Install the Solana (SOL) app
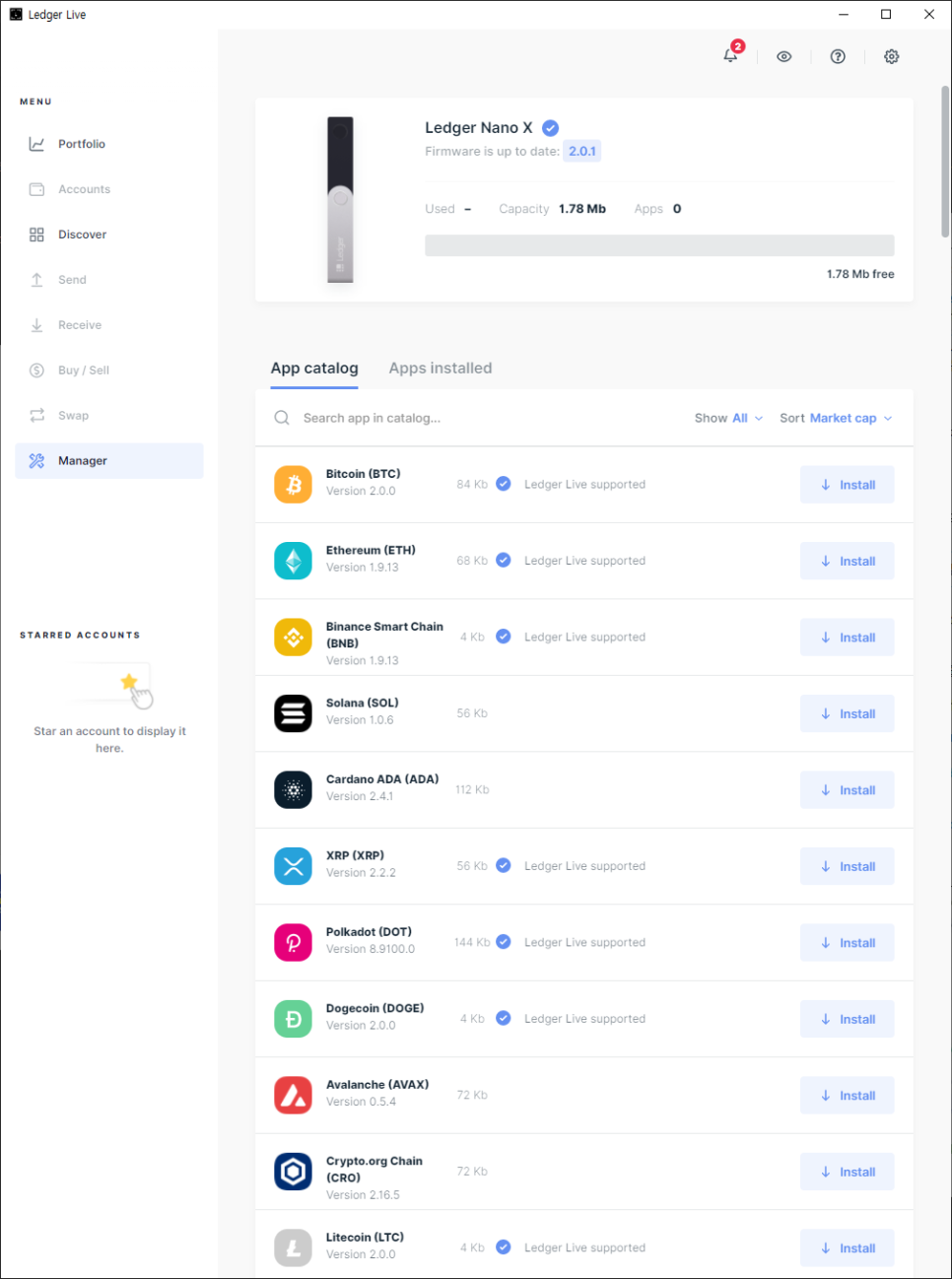The image size is (952, 1279). click(848, 713)
